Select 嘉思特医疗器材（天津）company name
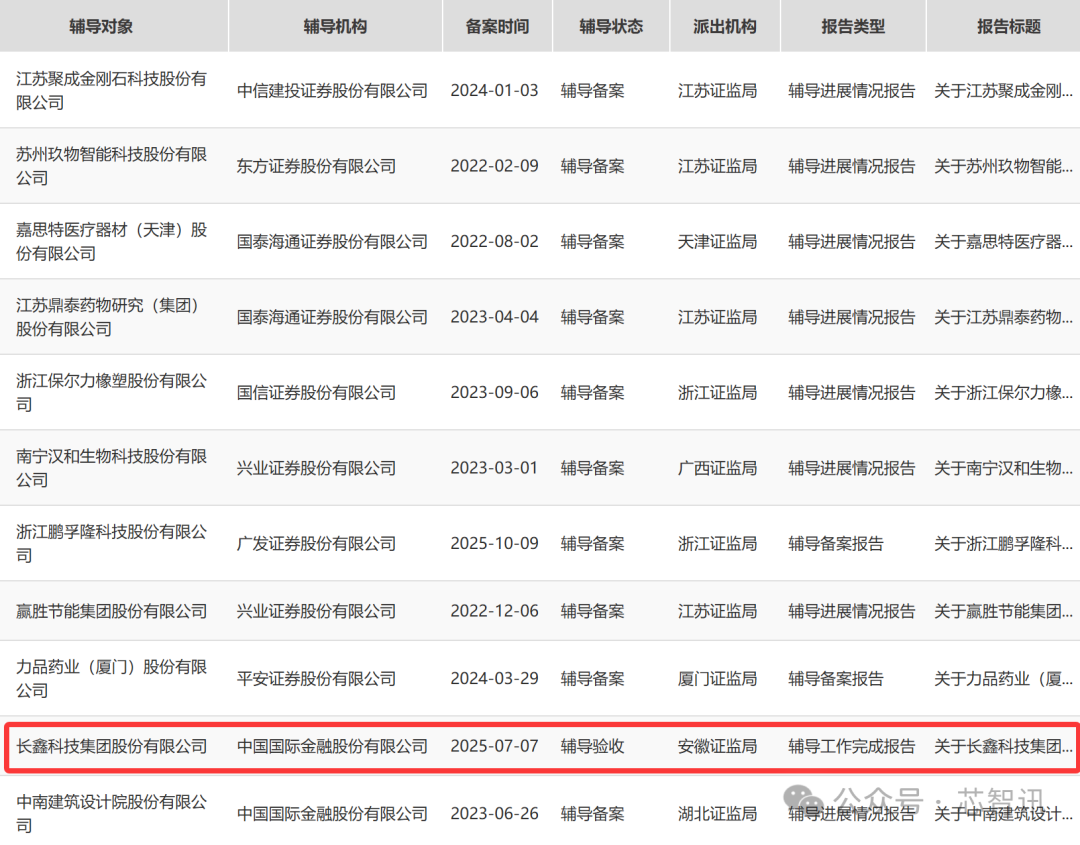This screenshot has width=1080, height=845. pyautogui.click(x=112, y=241)
